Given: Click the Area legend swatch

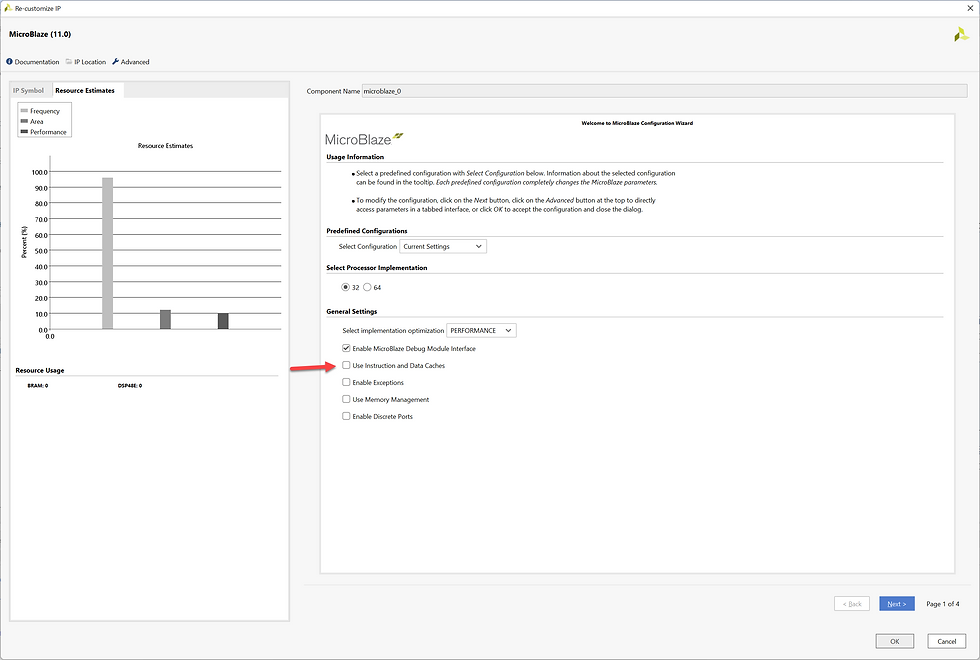Looking at the screenshot, I should tap(24, 121).
